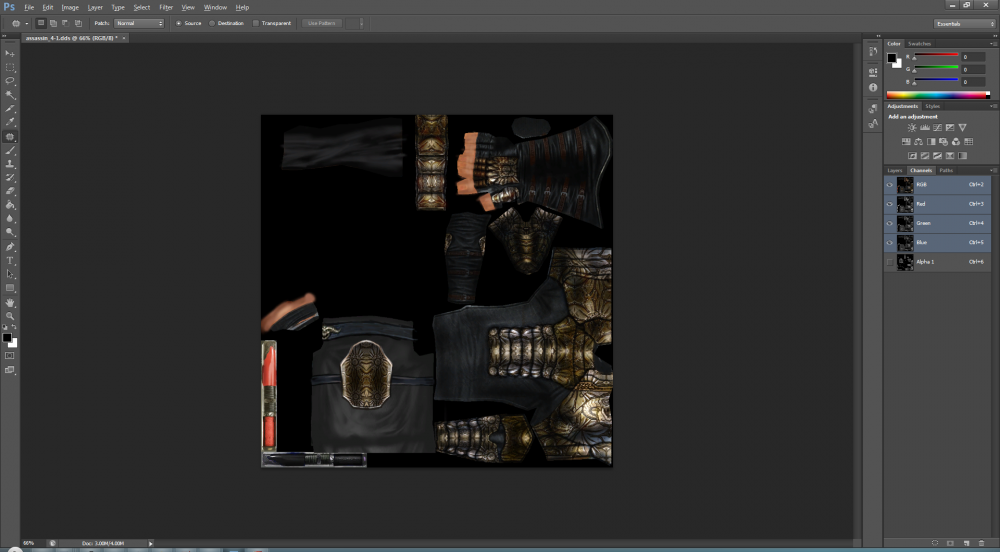Select the Move tool
The image size is (1000, 552).
click(10, 54)
